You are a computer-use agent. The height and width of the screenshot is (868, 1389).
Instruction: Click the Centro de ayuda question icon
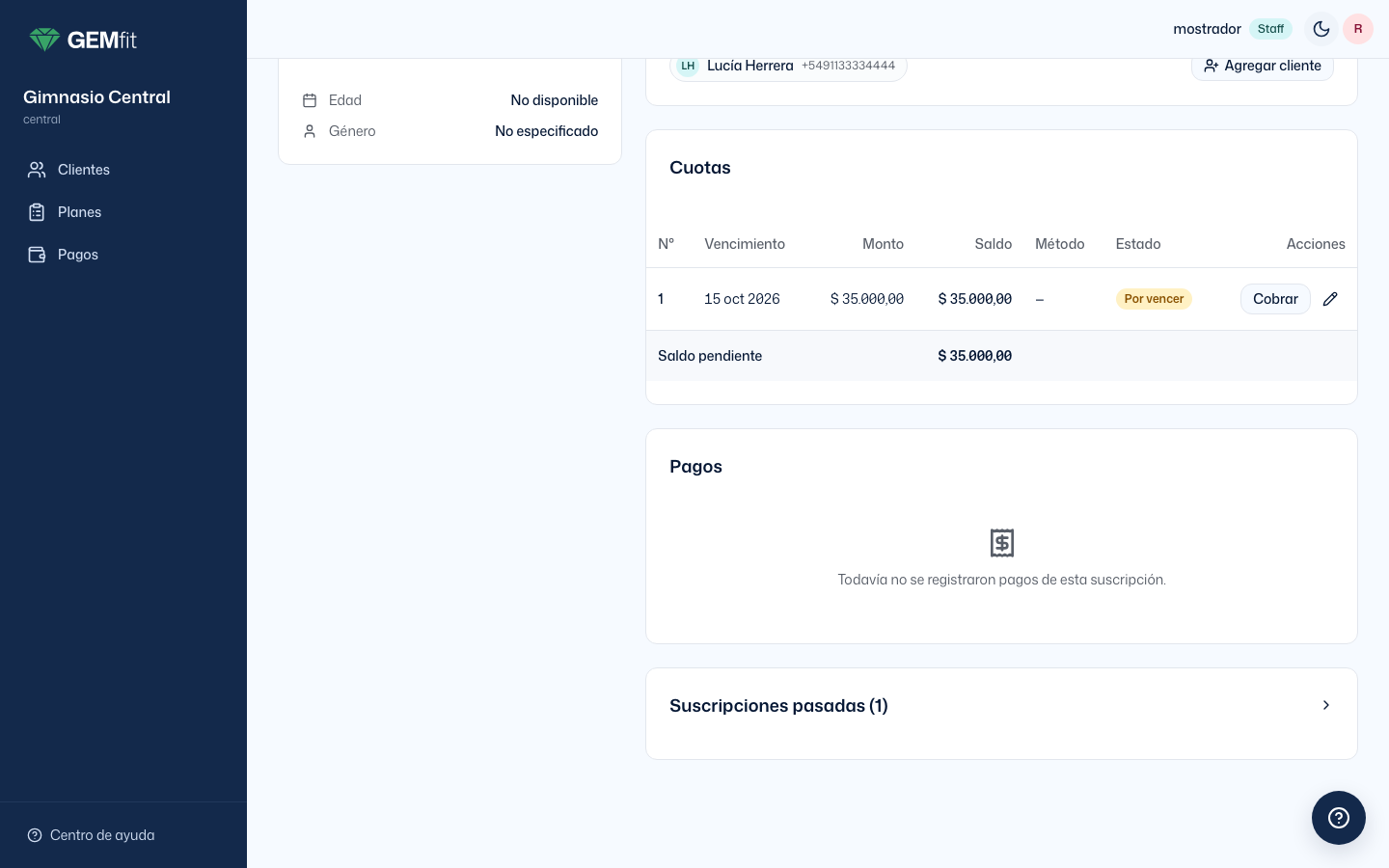click(35, 835)
